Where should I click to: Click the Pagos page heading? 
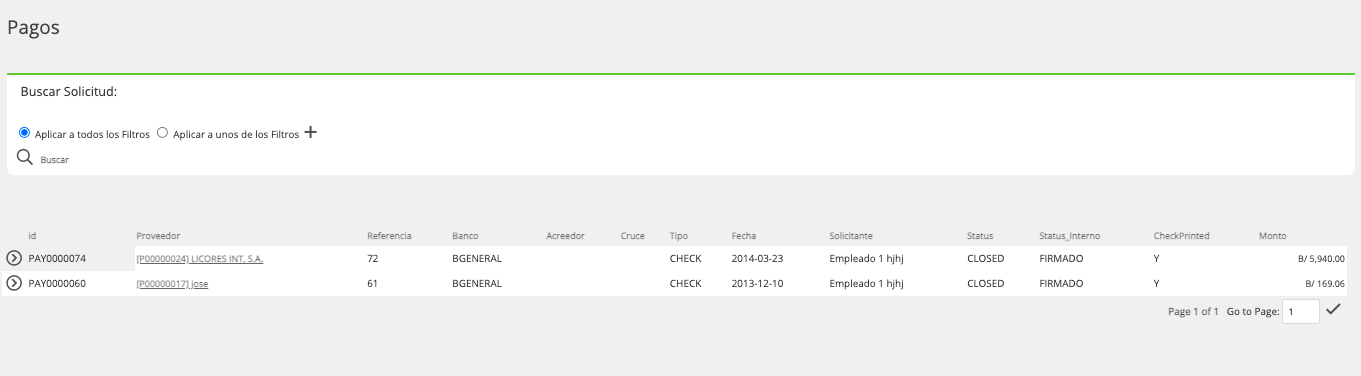pos(34,28)
